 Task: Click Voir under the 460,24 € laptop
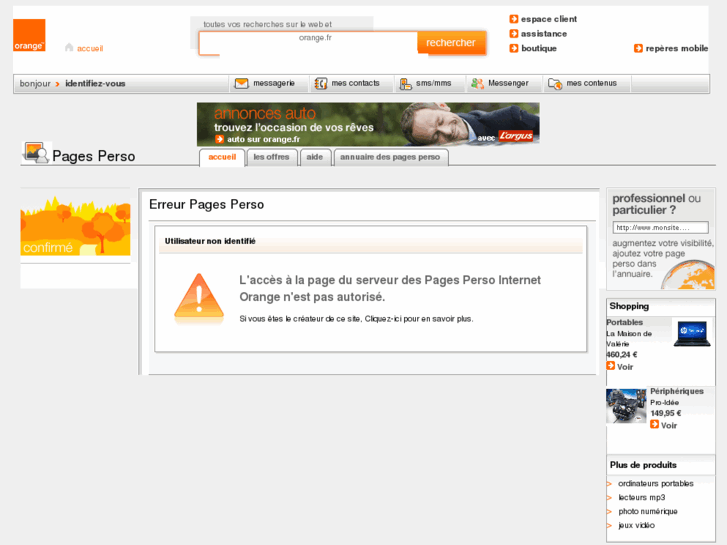pyautogui.click(x=625, y=367)
